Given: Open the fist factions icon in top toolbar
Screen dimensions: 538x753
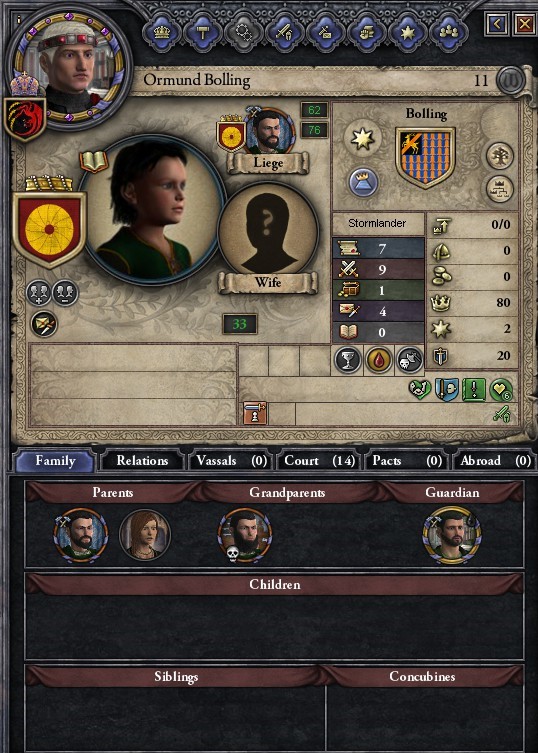Looking at the screenshot, I should pos(367,32).
